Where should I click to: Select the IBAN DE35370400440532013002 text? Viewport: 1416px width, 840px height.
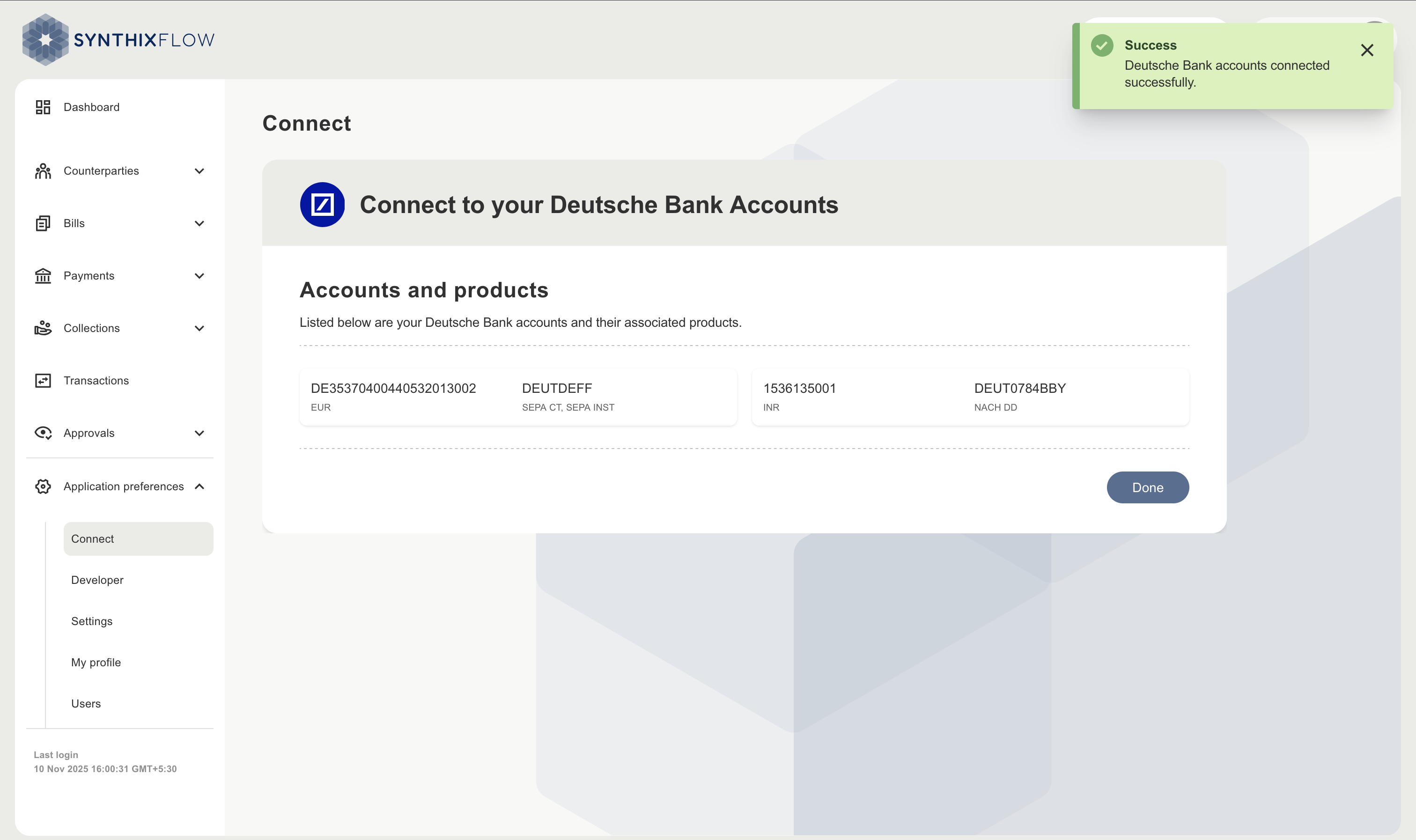pyautogui.click(x=393, y=388)
